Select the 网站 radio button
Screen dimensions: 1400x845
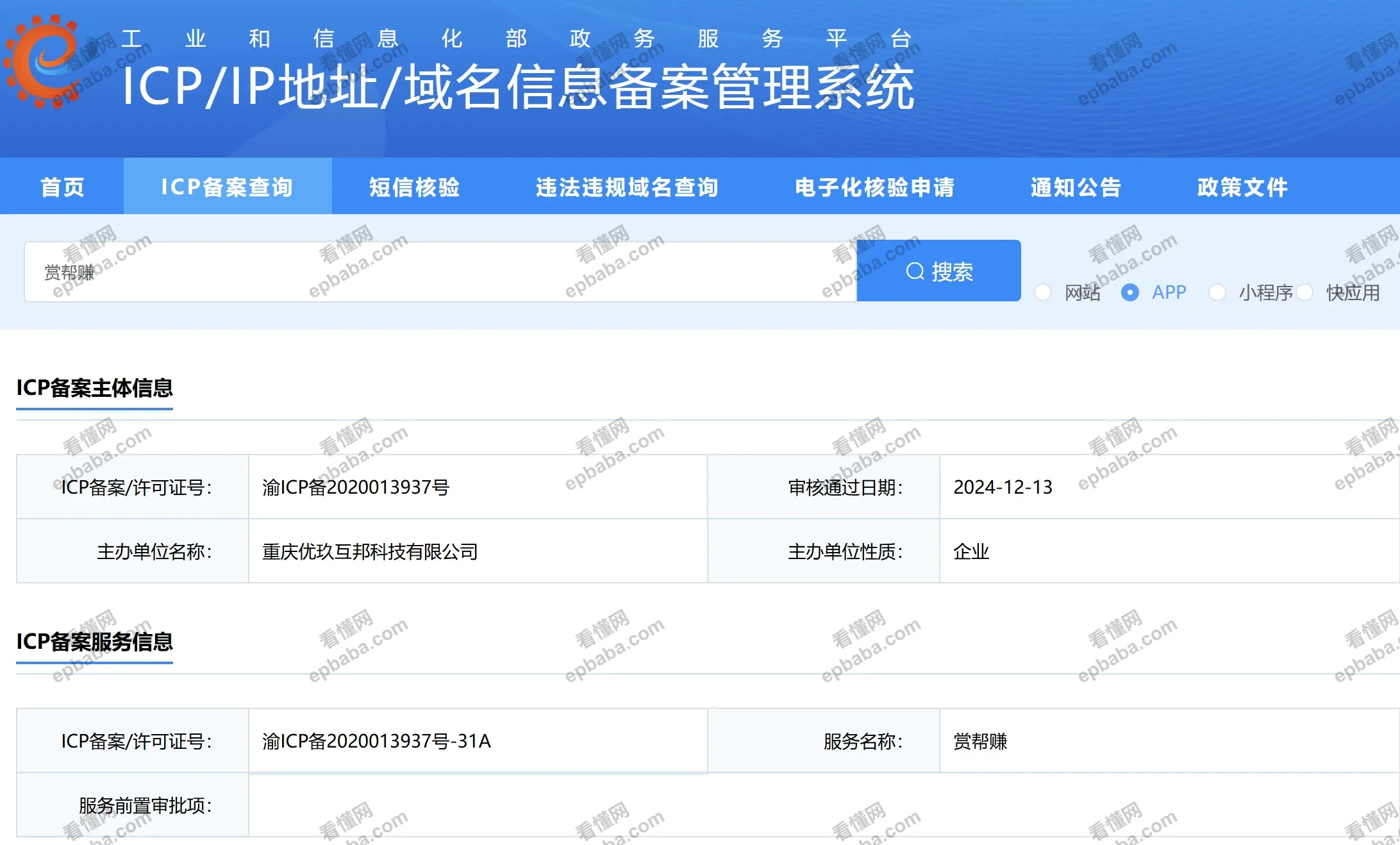[x=1043, y=293]
